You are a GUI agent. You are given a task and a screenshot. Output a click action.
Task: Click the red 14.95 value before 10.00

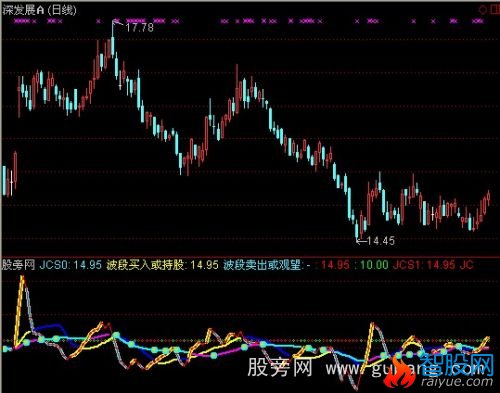[x=335, y=265]
